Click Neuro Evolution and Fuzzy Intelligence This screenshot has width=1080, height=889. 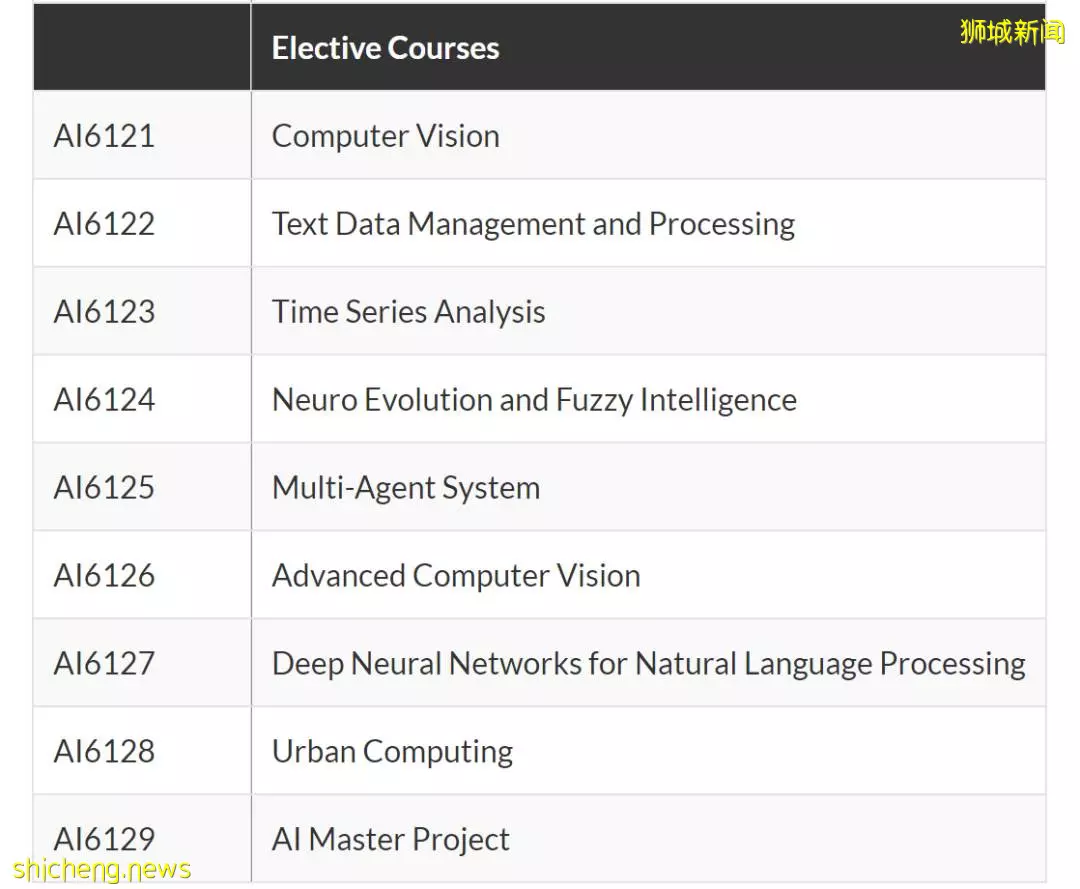point(534,400)
